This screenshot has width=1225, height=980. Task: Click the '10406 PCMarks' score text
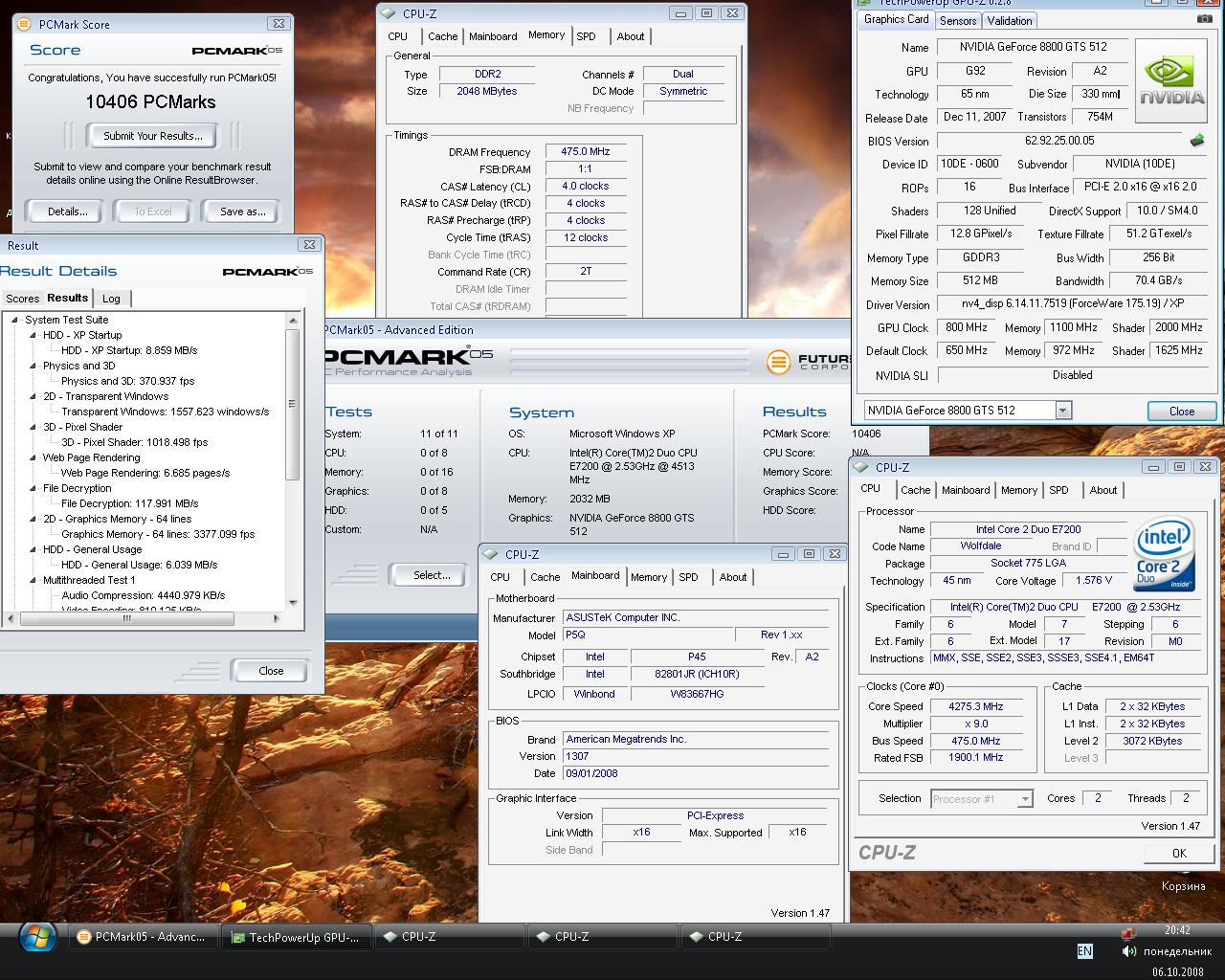[150, 101]
